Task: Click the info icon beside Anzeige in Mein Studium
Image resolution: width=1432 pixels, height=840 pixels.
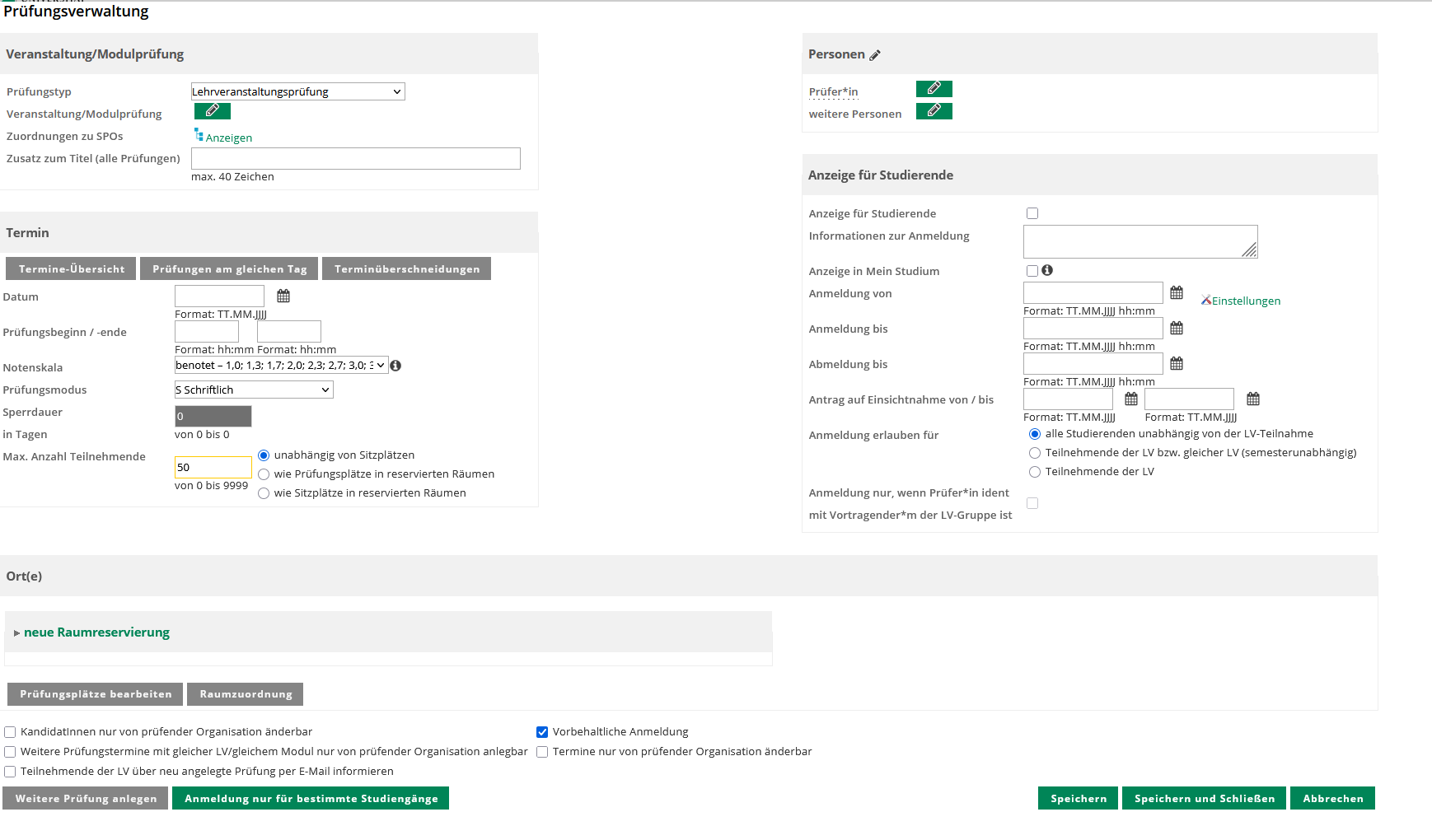Action: pyautogui.click(x=1047, y=270)
